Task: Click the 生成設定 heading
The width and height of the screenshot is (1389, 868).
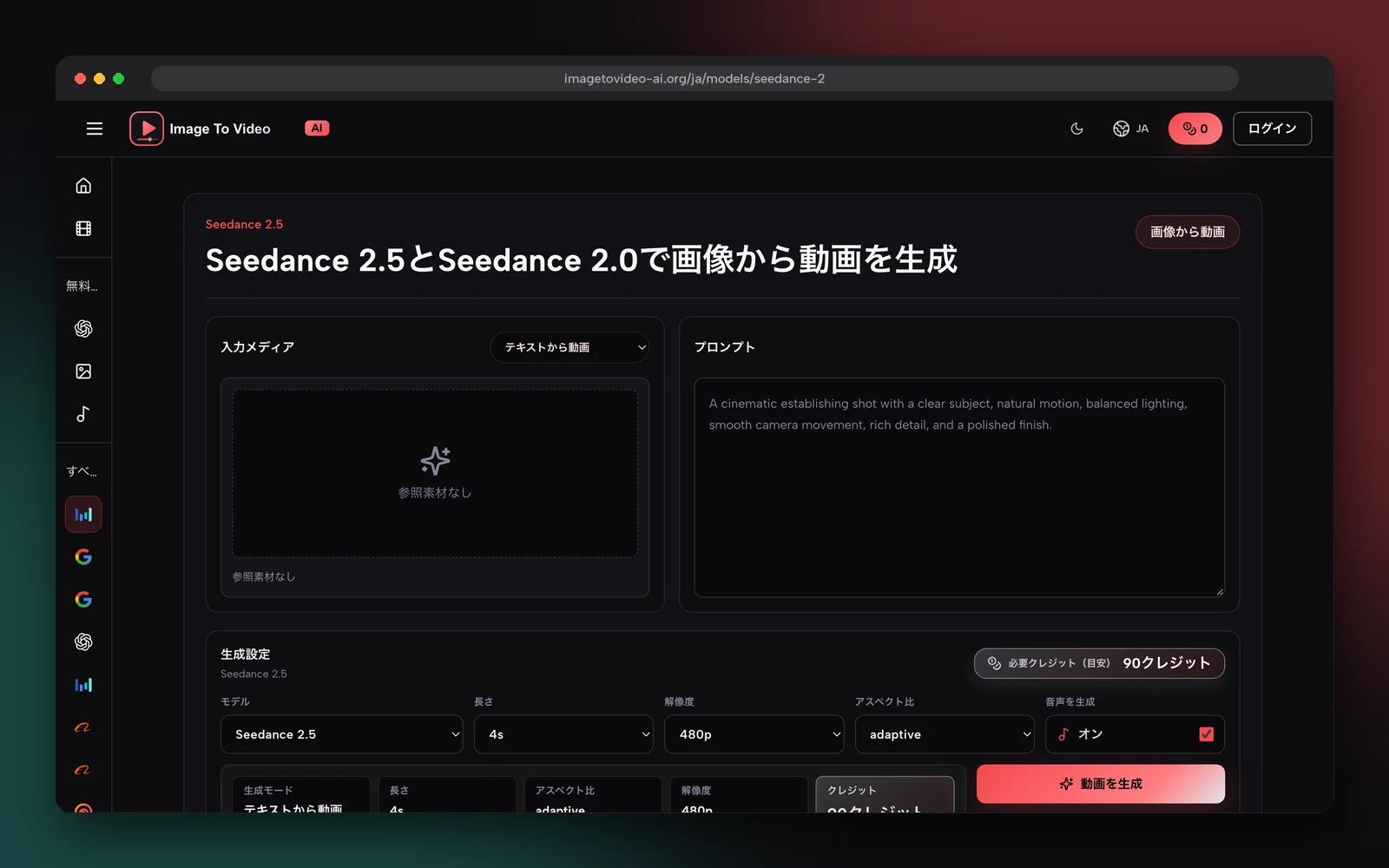Action: coord(245,654)
